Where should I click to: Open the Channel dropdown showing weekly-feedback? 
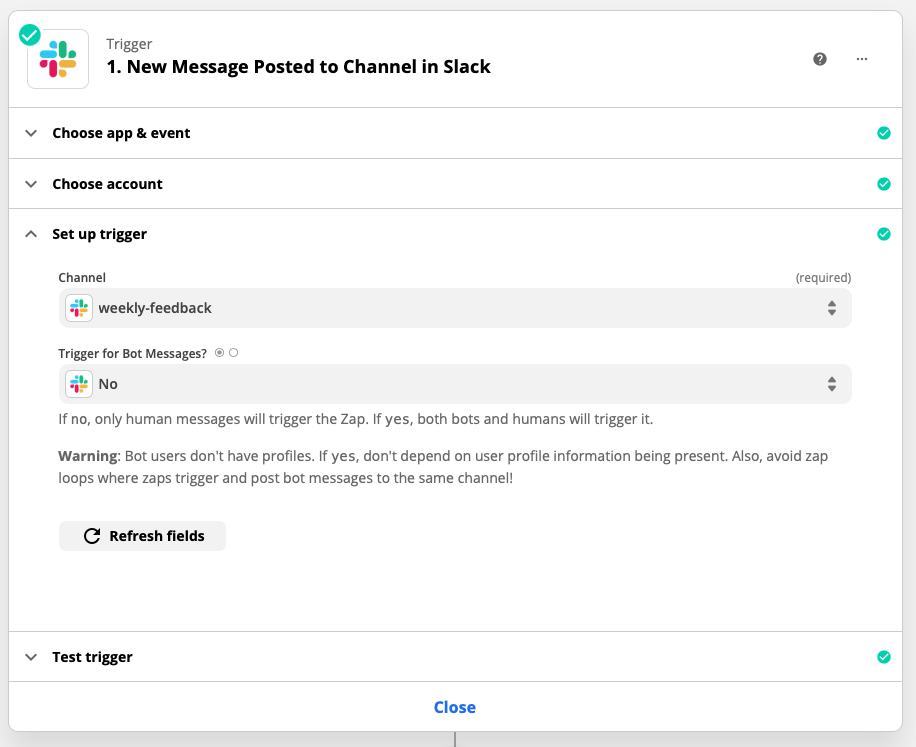coord(454,308)
